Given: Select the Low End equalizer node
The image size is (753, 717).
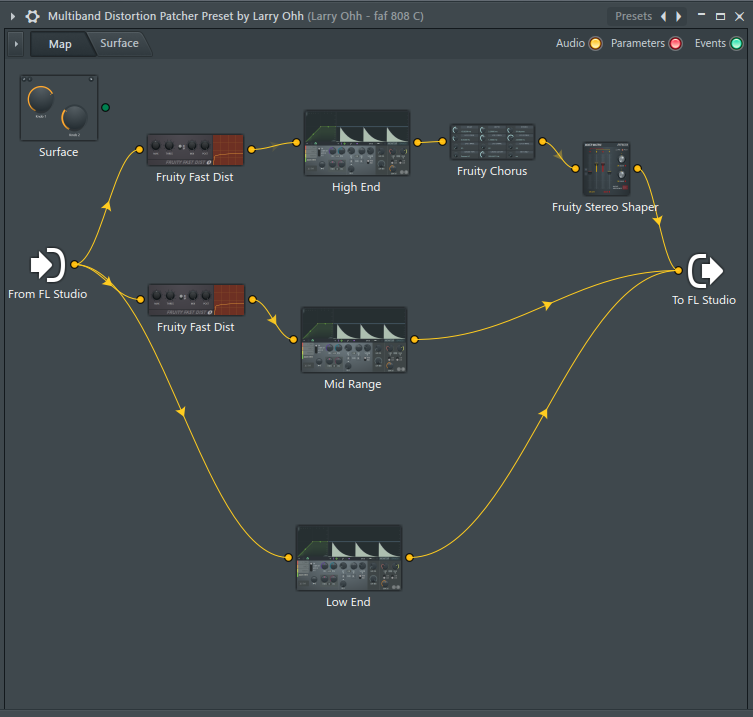Looking at the screenshot, I should point(349,557).
